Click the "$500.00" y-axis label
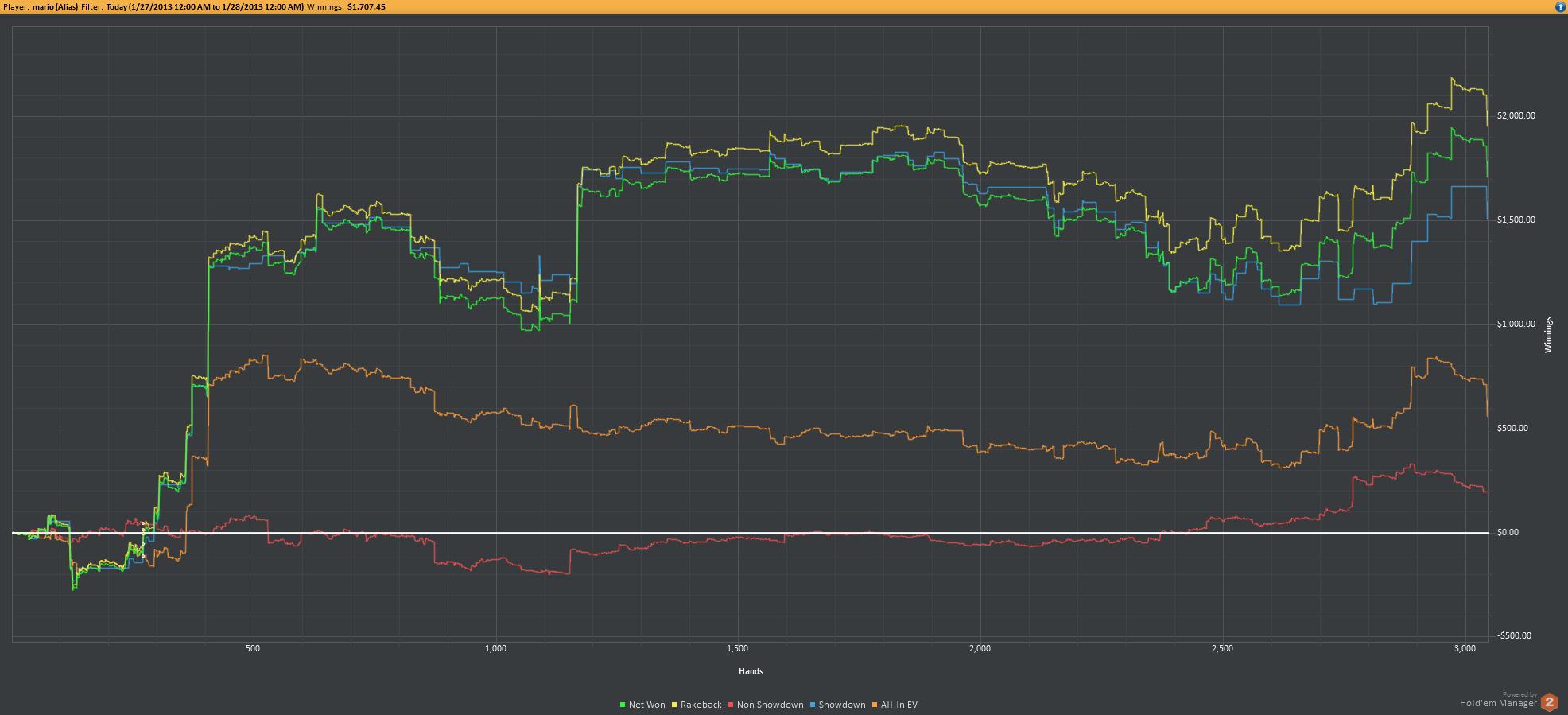 [1512, 429]
